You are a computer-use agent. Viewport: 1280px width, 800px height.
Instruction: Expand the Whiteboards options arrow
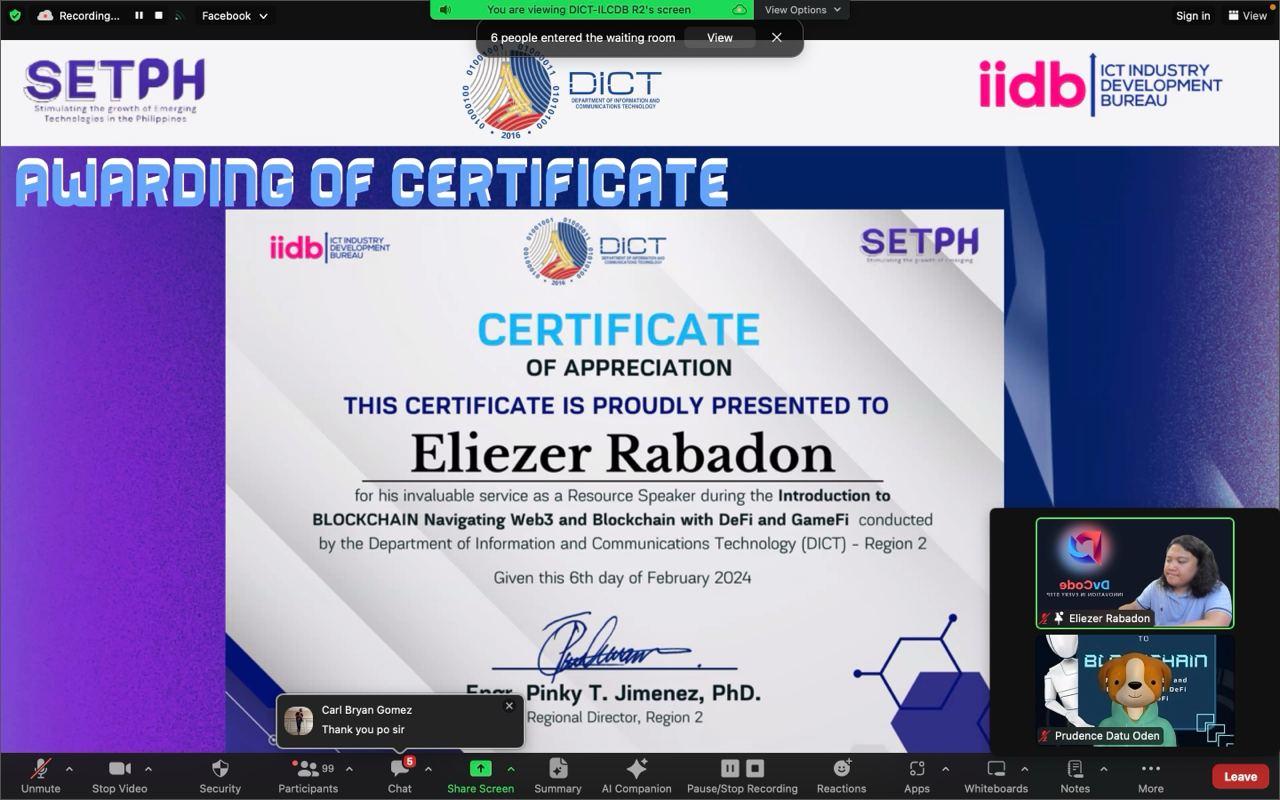1024,769
